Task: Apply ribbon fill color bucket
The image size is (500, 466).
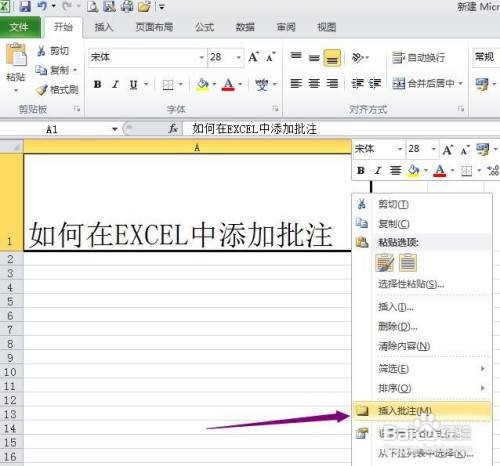Action: 202,85
